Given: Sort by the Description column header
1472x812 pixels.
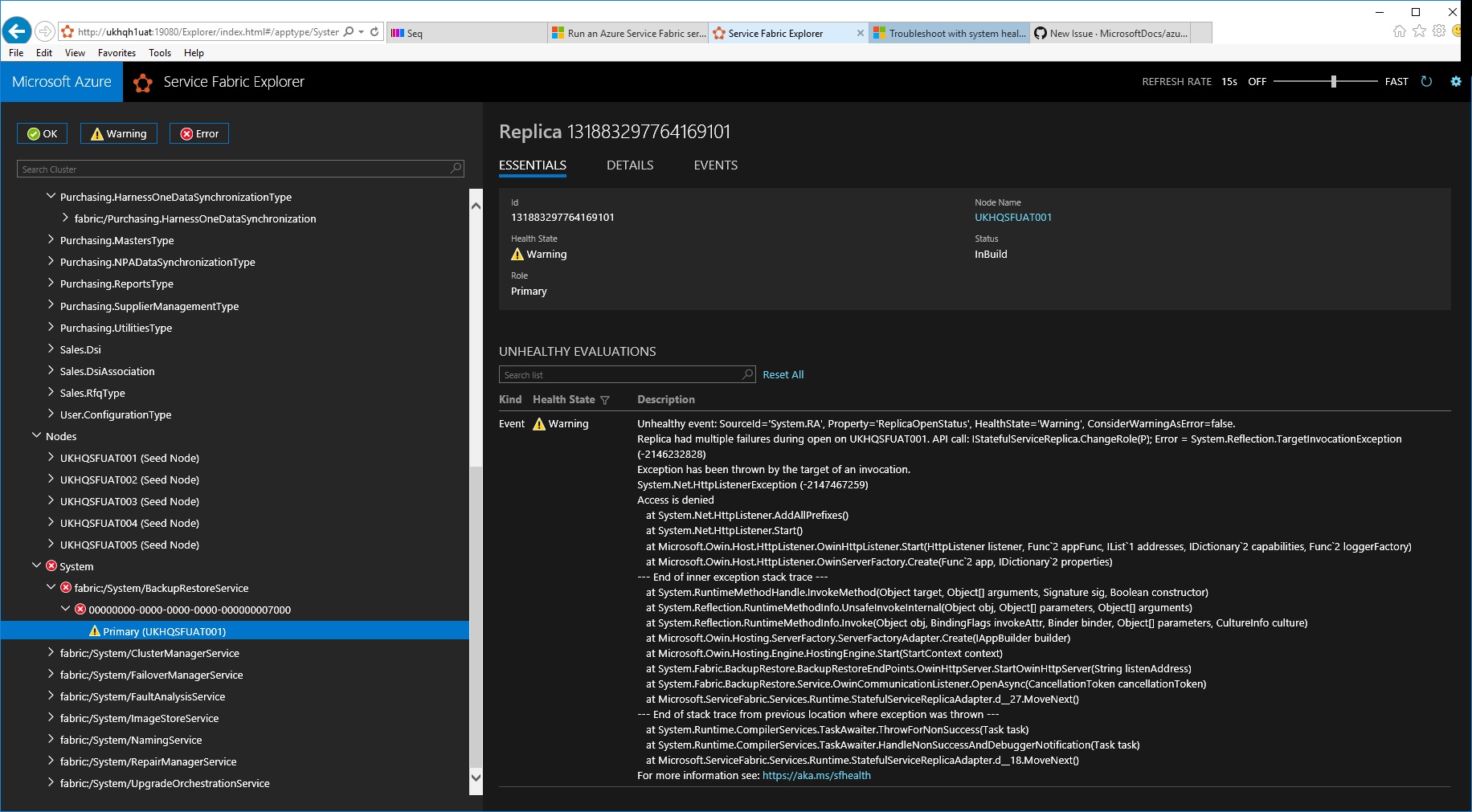Looking at the screenshot, I should tap(666, 400).
